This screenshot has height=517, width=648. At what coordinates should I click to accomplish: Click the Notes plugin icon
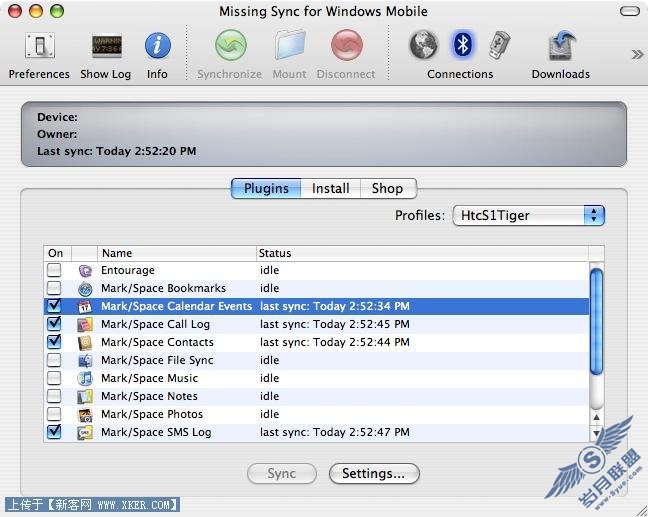pyautogui.click(x=85, y=397)
